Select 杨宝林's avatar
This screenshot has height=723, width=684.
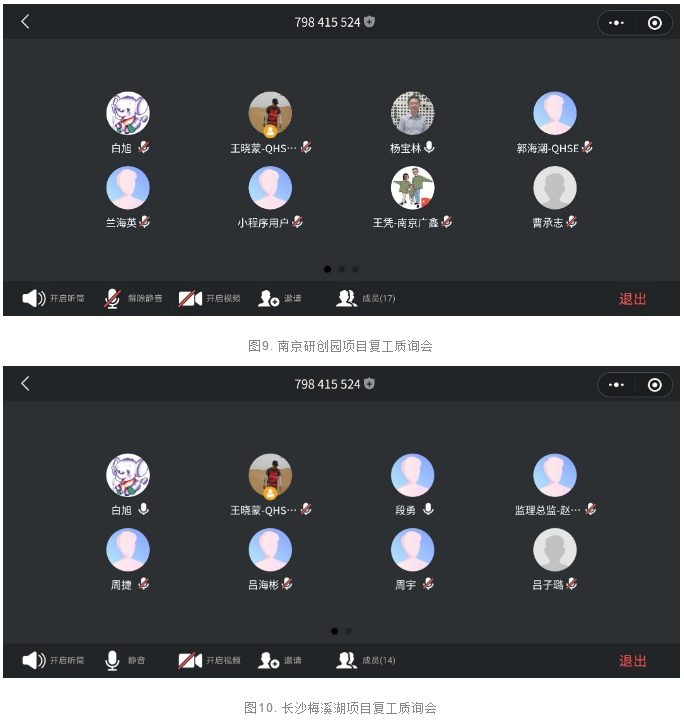[412, 113]
